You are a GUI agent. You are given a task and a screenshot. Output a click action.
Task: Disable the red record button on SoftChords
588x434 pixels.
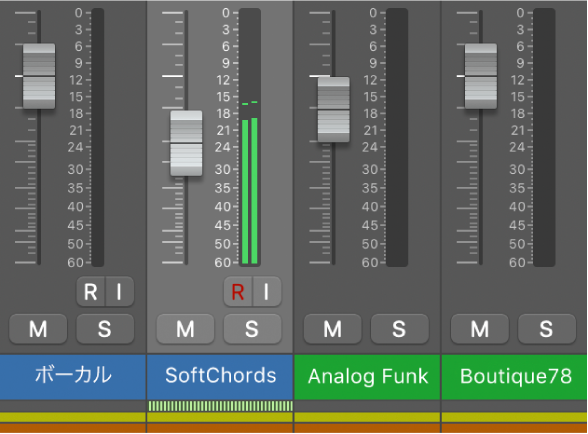click(x=238, y=291)
